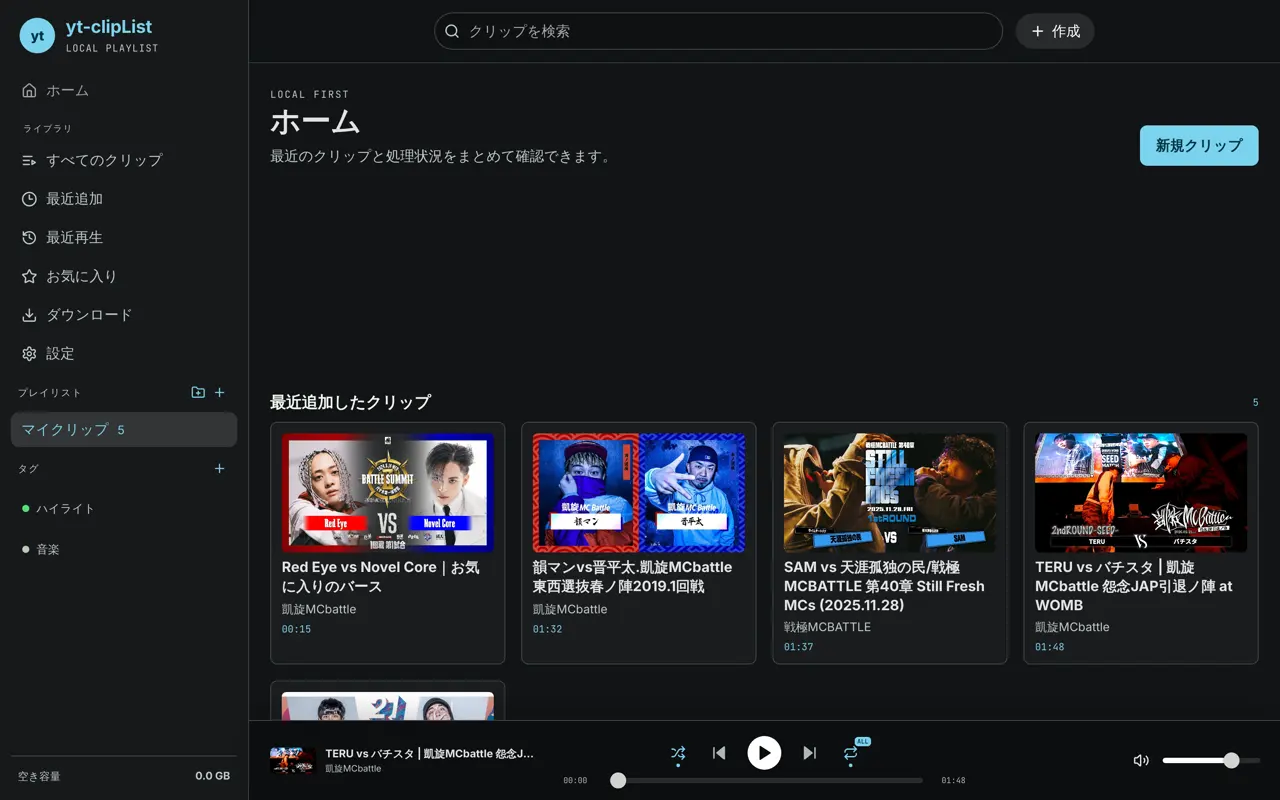This screenshot has height=800, width=1280.
Task: Open 設定 settings page
Action: (124, 354)
